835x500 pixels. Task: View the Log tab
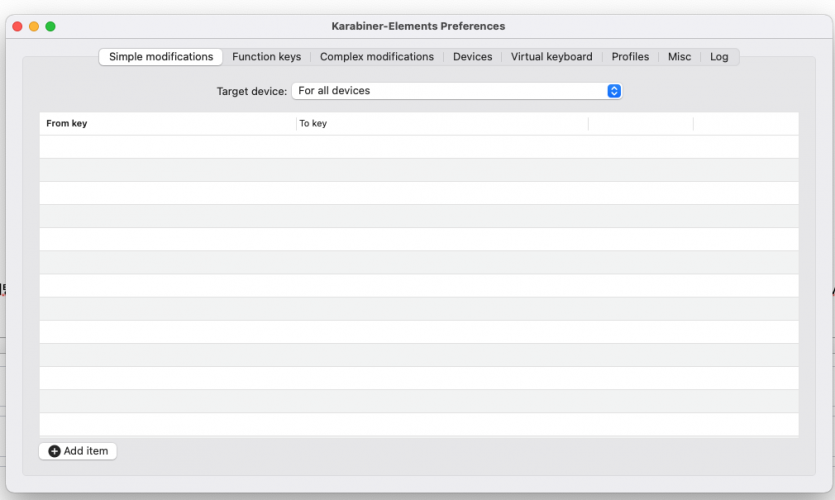pyautogui.click(x=719, y=57)
